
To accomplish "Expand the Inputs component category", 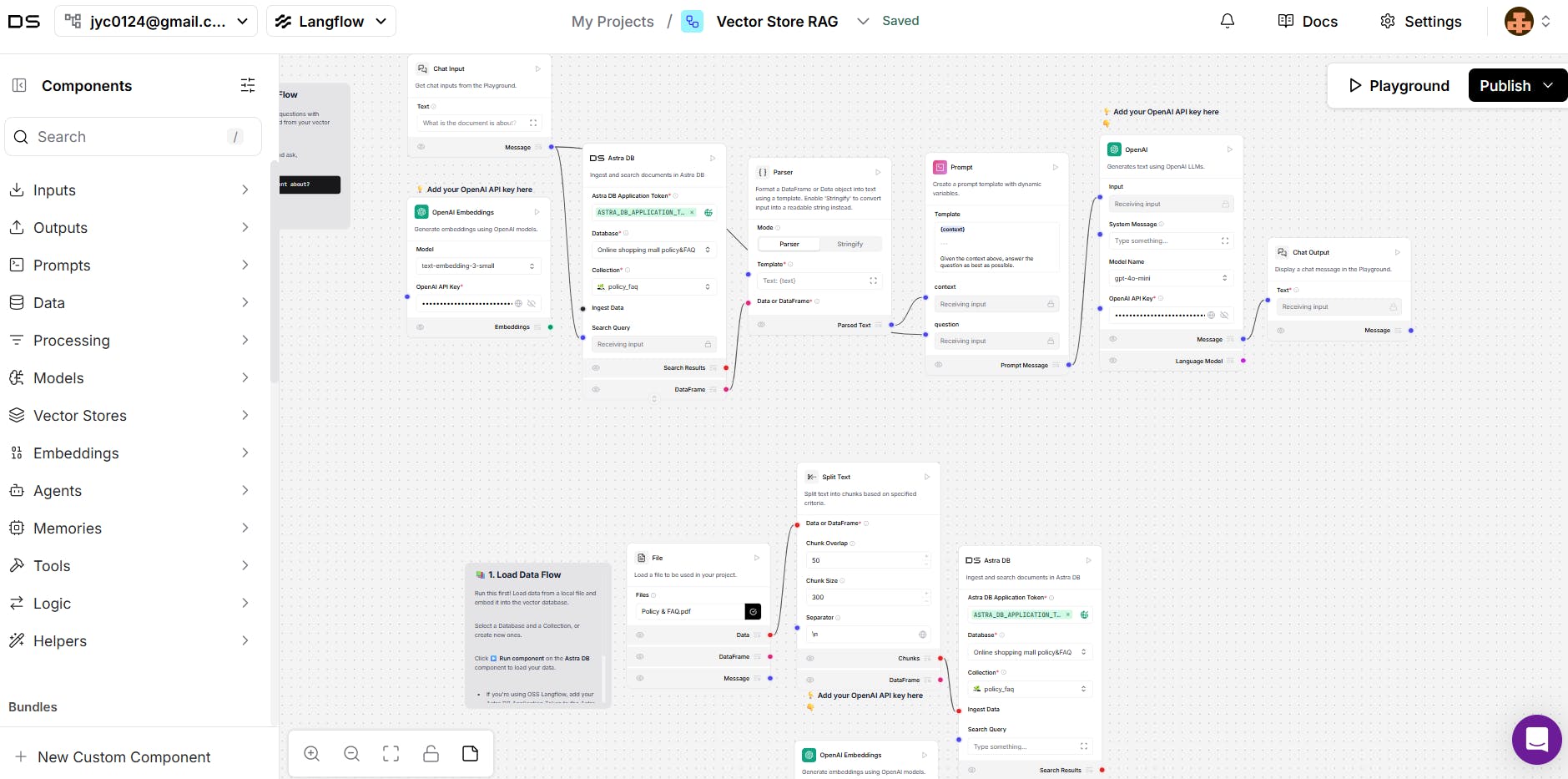I will tap(129, 190).
